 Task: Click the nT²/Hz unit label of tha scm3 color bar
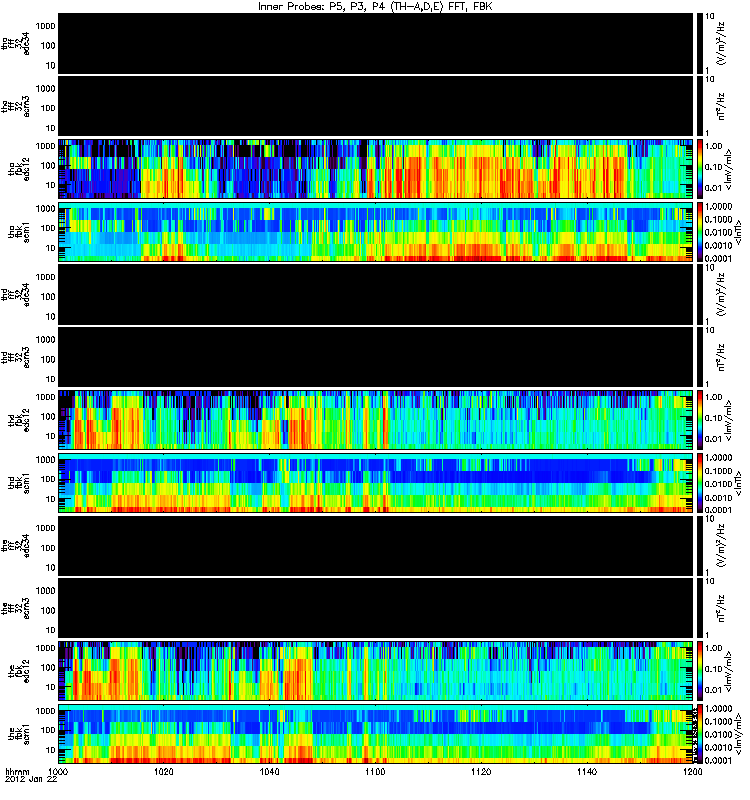pyautogui.click(x=722, y=107)
